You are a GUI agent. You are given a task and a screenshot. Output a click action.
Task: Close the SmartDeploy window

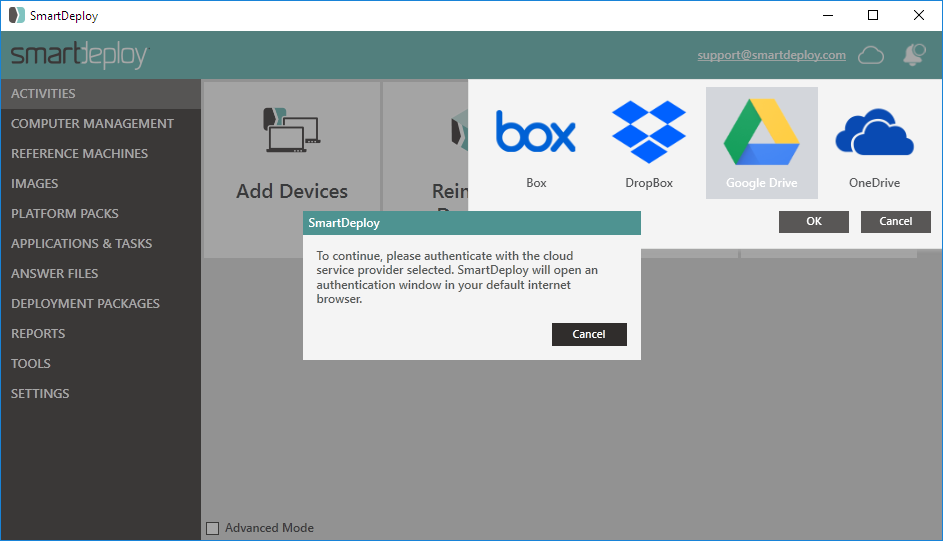pyautogui.click(x=919, y=16)
